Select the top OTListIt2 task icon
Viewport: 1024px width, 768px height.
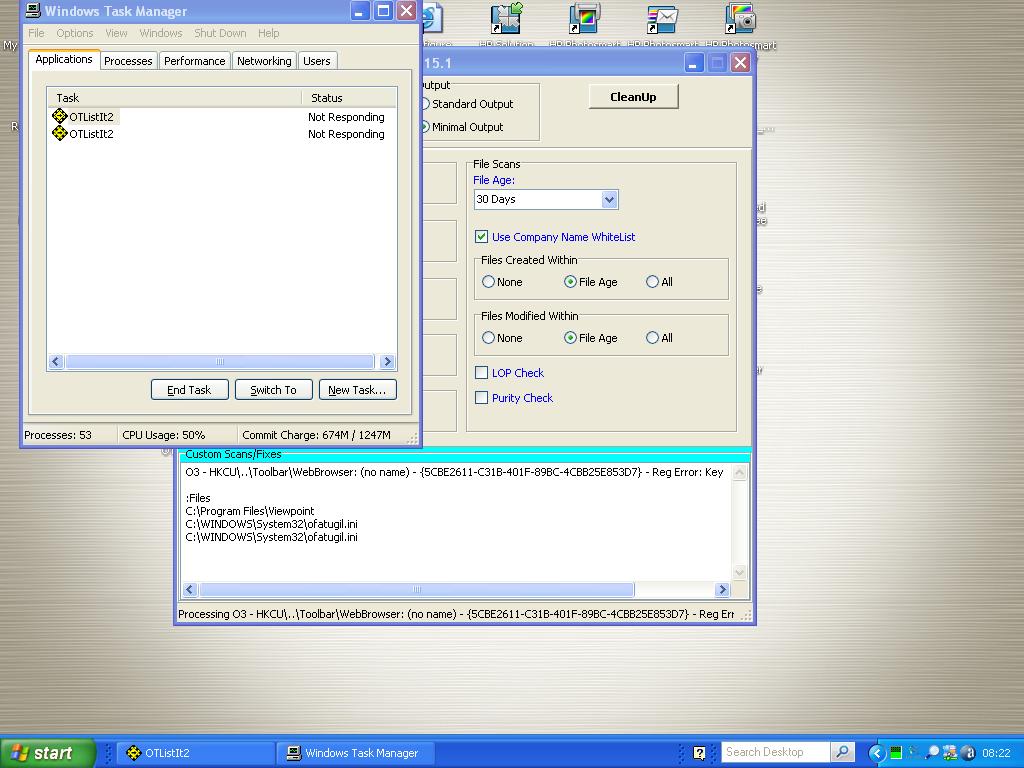point(59,116)
